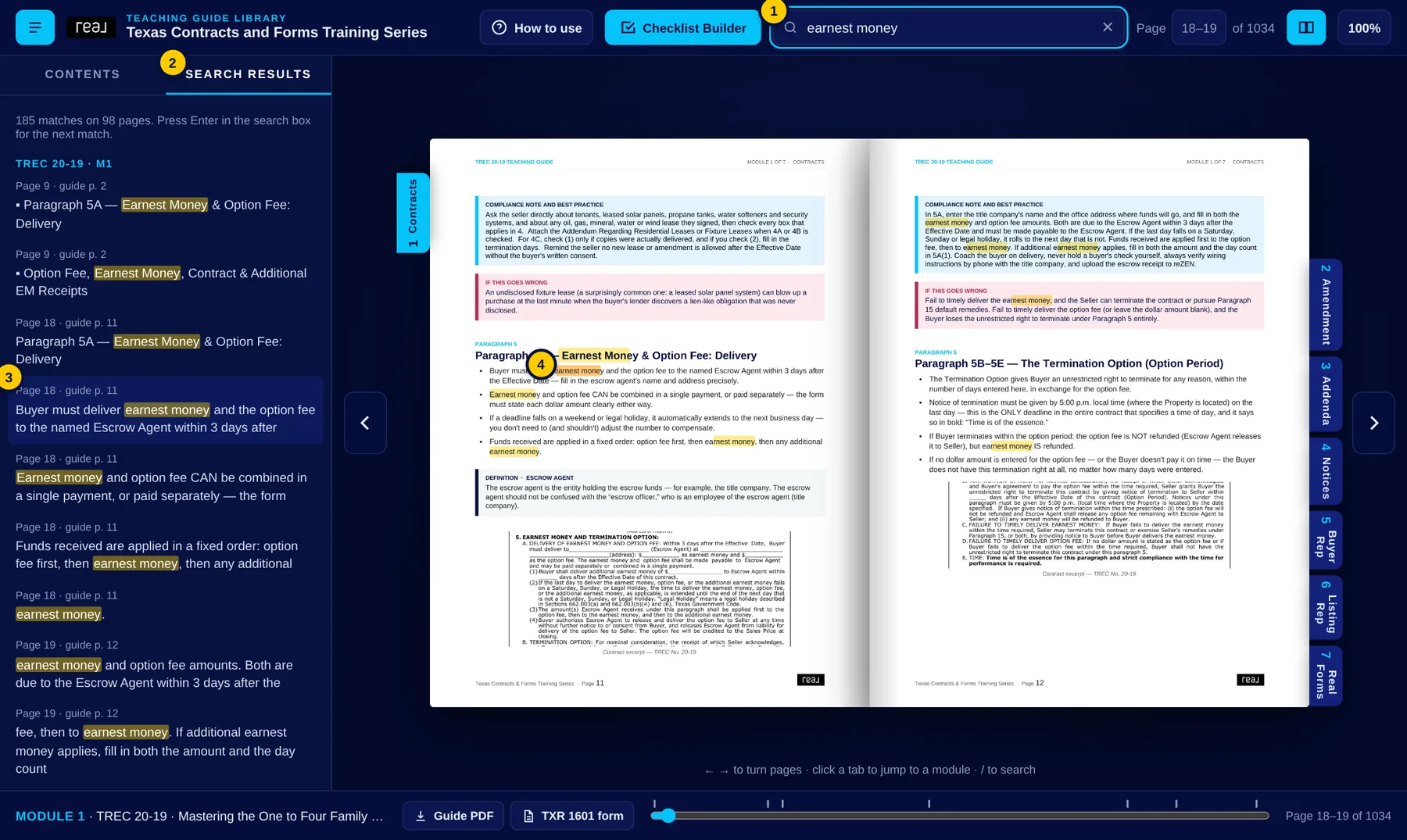Jump to the 2 Amendment module tab
1407x840 pixels.
click(1326, 305)
